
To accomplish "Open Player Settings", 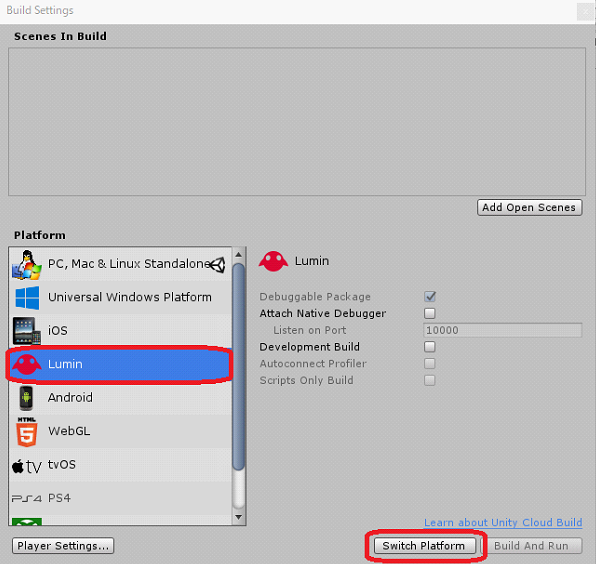I will [x=63, y=546].
